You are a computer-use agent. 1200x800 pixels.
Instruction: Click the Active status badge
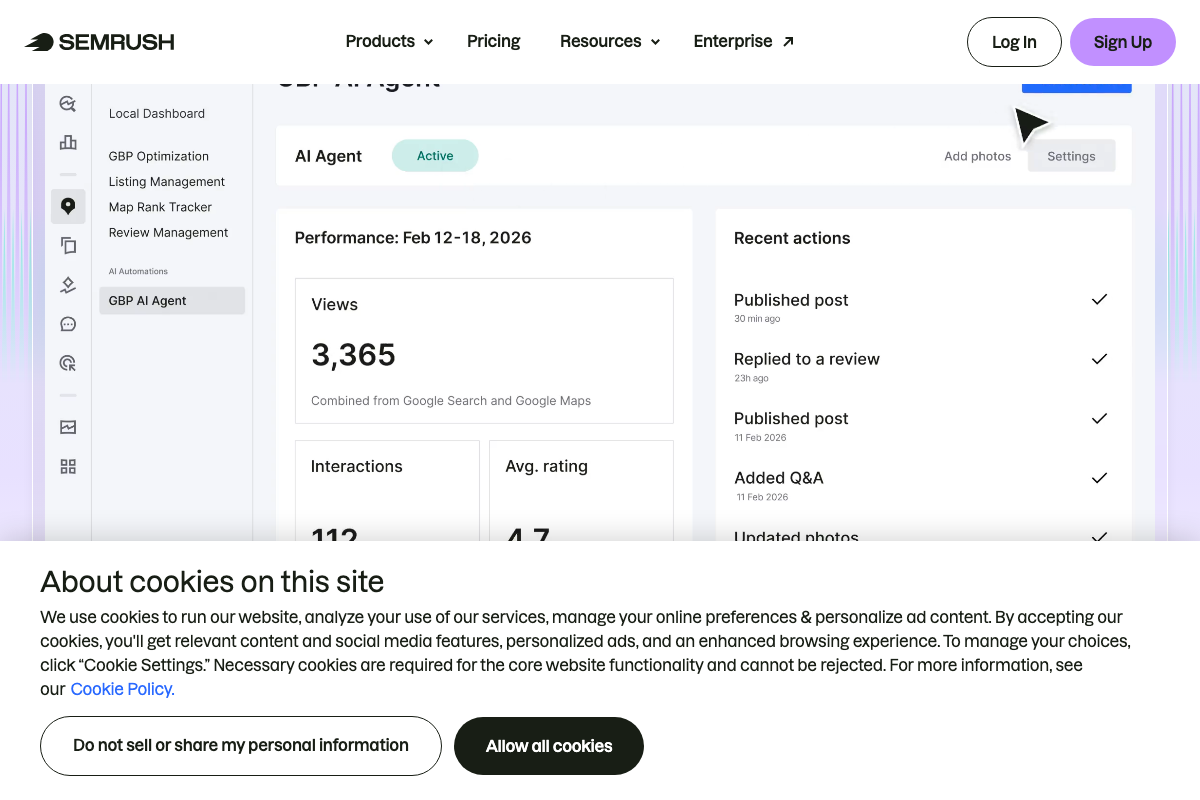pos(435,156)
